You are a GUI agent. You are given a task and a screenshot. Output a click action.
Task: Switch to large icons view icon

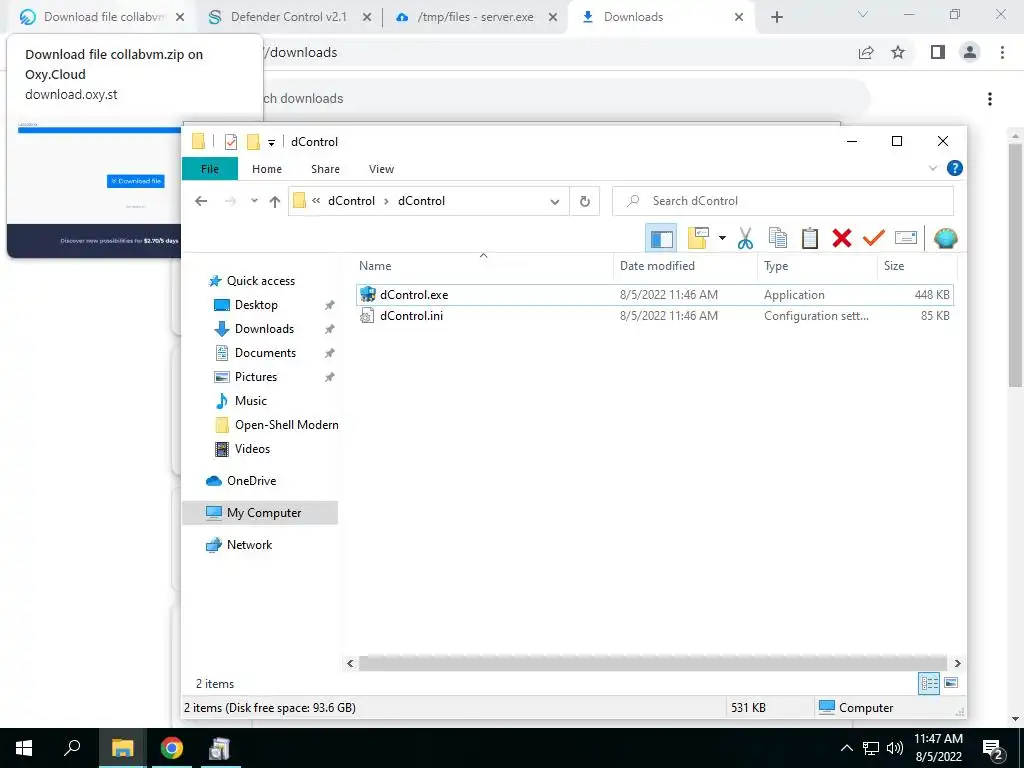coord(951,683)
